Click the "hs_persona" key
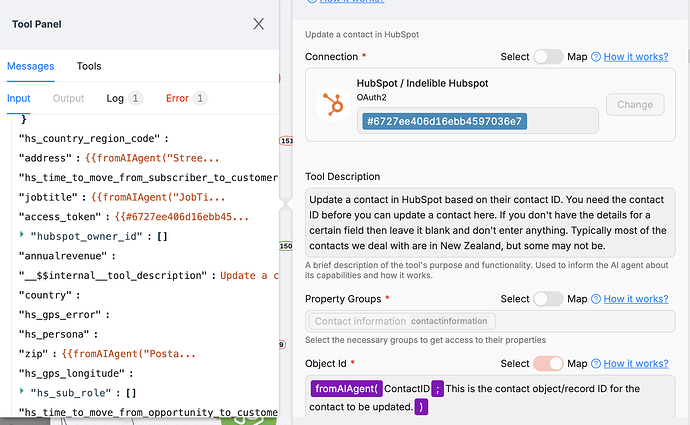Viewport: 690px width, 425px height. tap(54, 334)
